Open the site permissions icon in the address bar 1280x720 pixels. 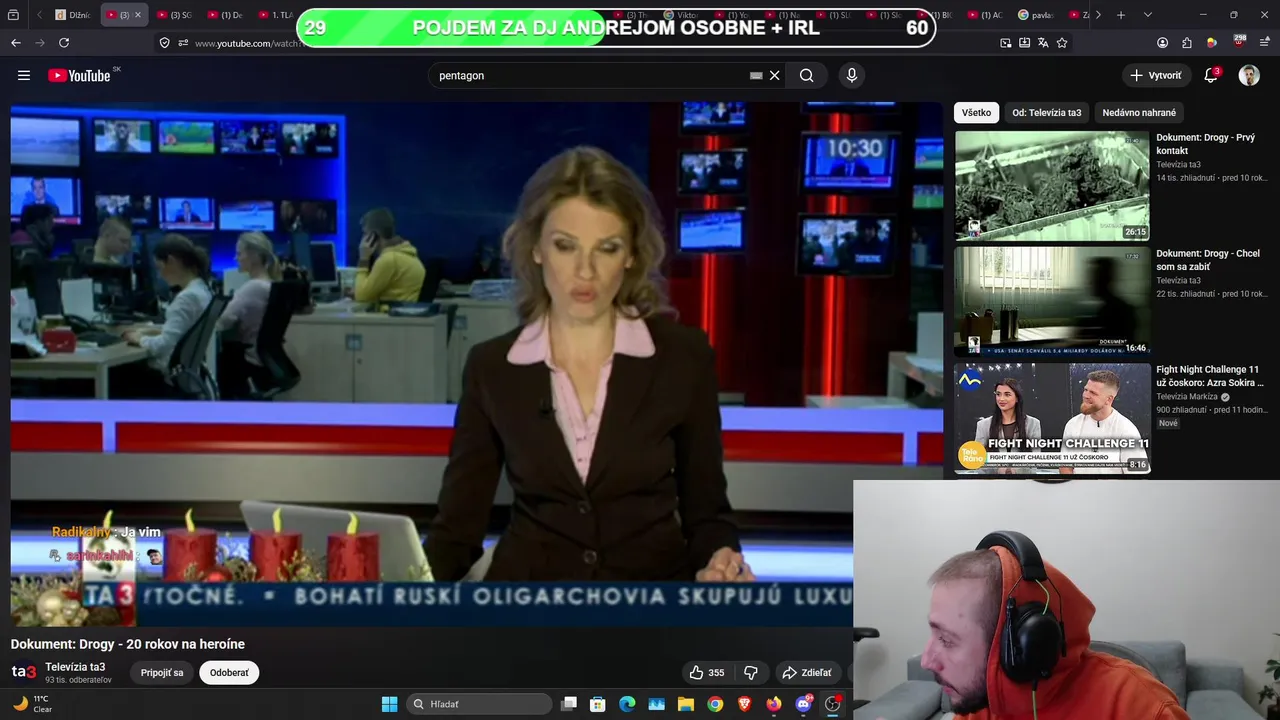[183, 43]
